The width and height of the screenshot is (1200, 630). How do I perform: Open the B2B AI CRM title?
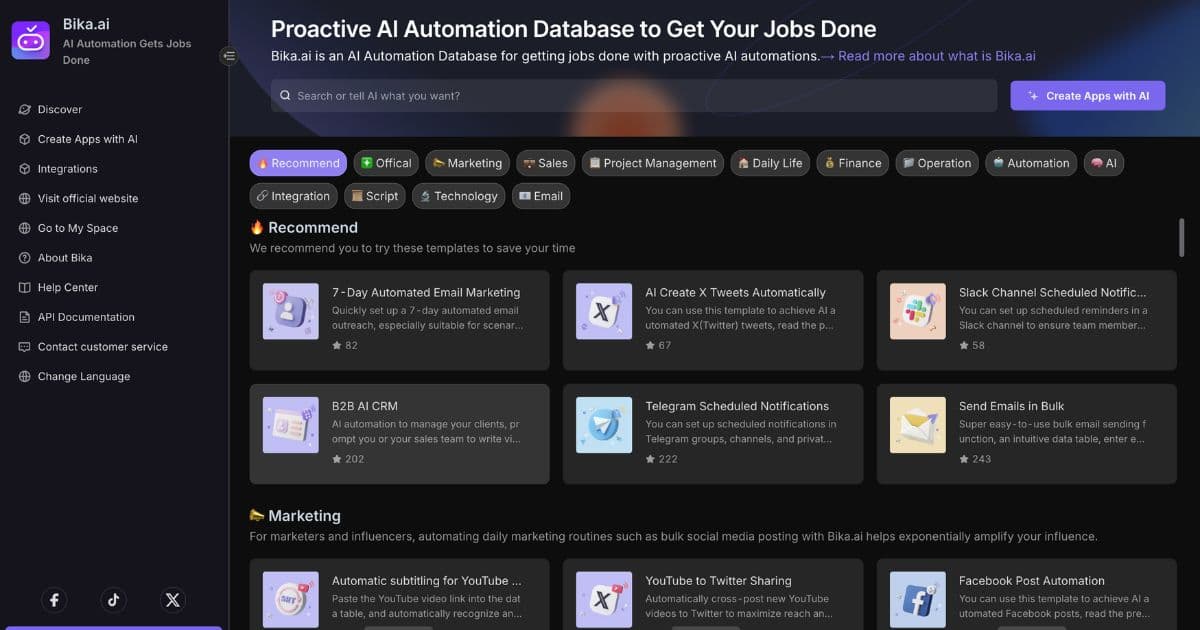pyautogui.click(x=365, y=406)
